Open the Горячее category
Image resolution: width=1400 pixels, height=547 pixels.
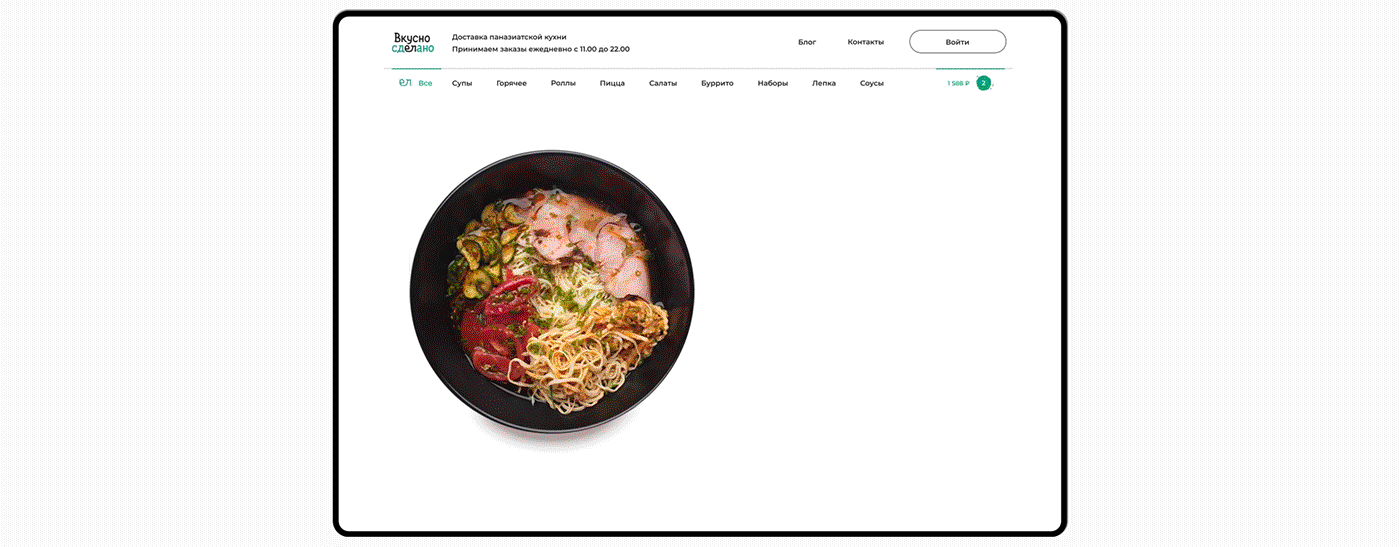511,83
